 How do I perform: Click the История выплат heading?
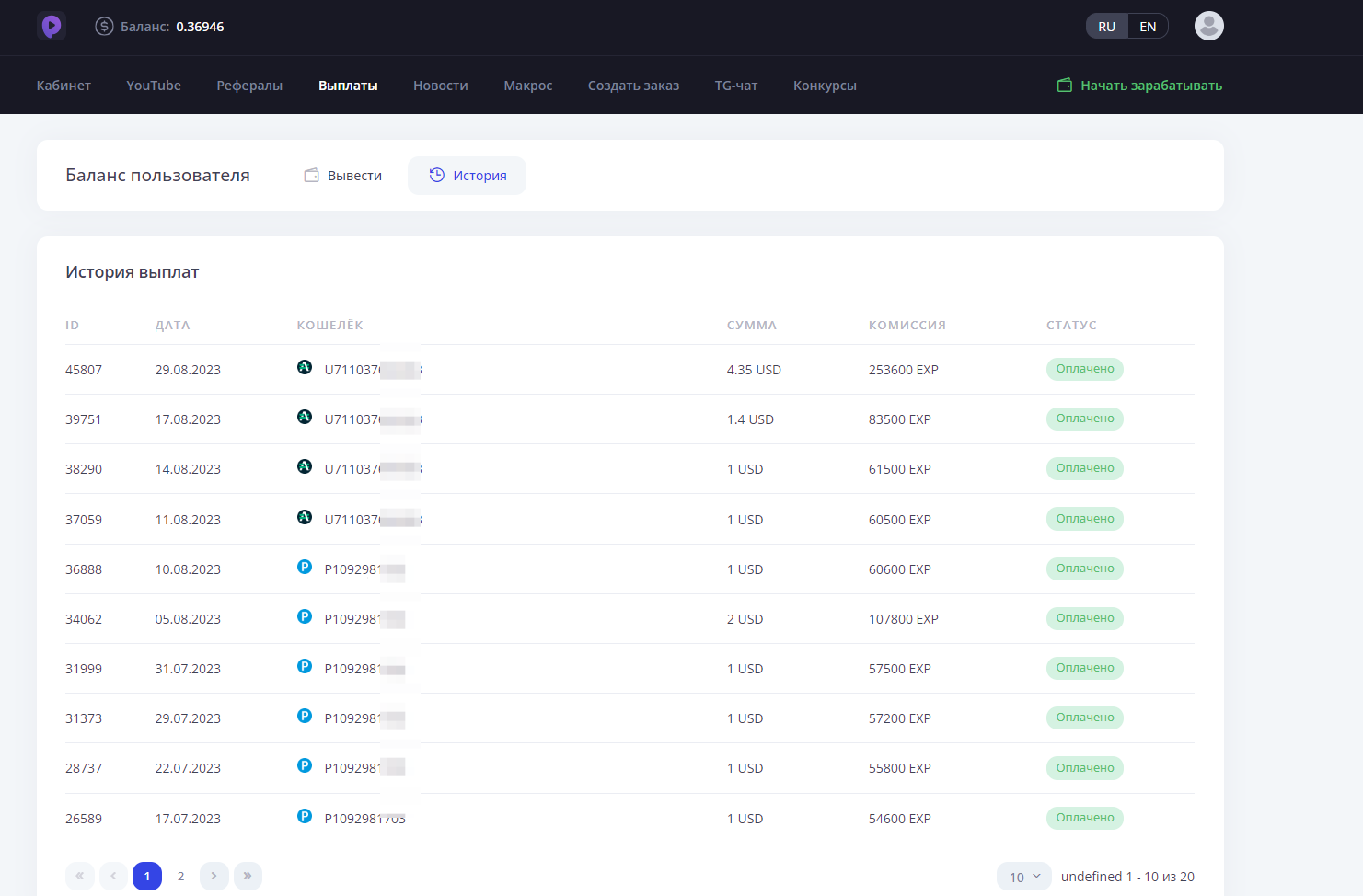[133, 272]
